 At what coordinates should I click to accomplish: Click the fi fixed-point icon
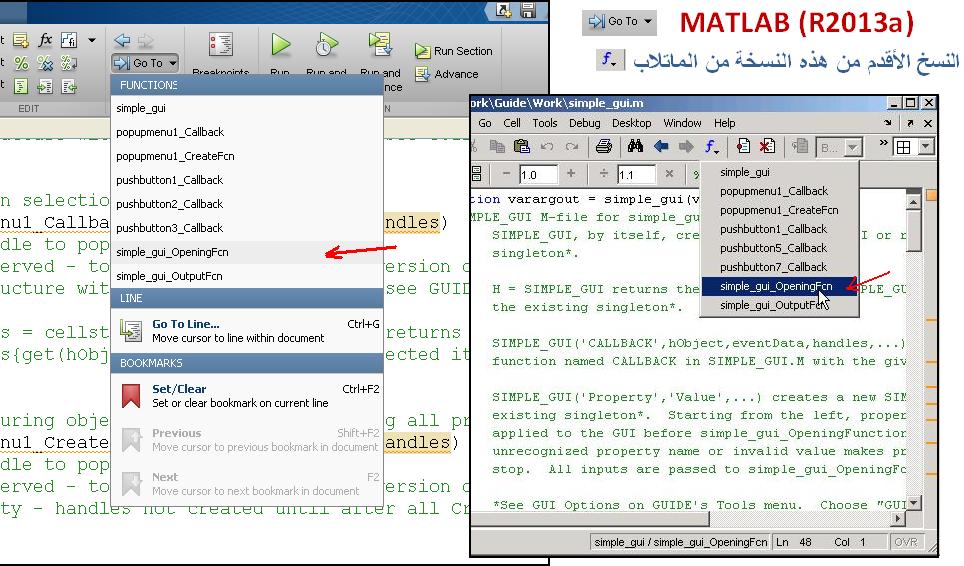[x=69, y=41]
